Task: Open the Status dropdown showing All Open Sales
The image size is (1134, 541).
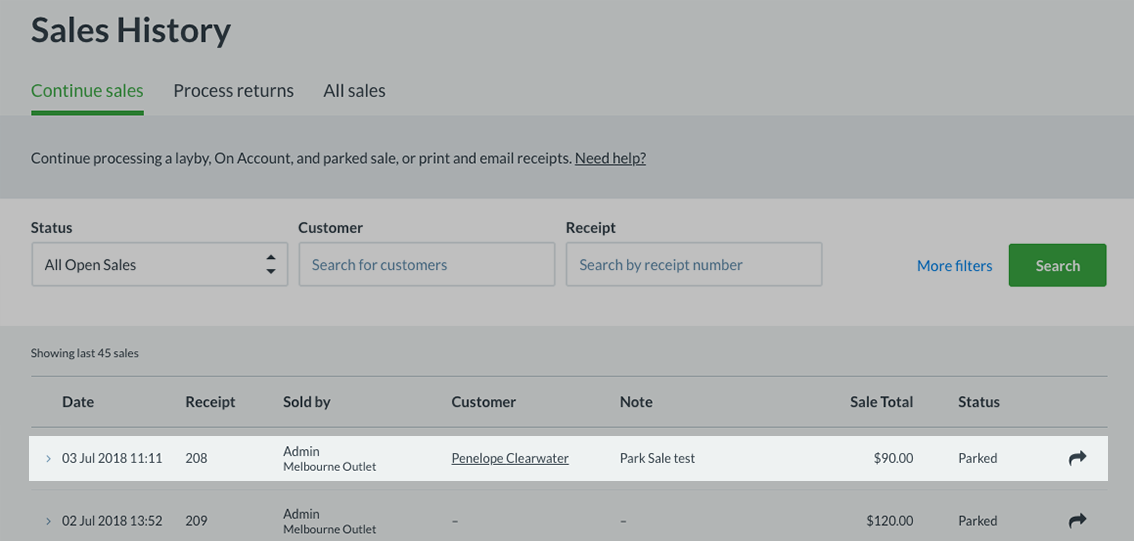Action: coord(159,265)
